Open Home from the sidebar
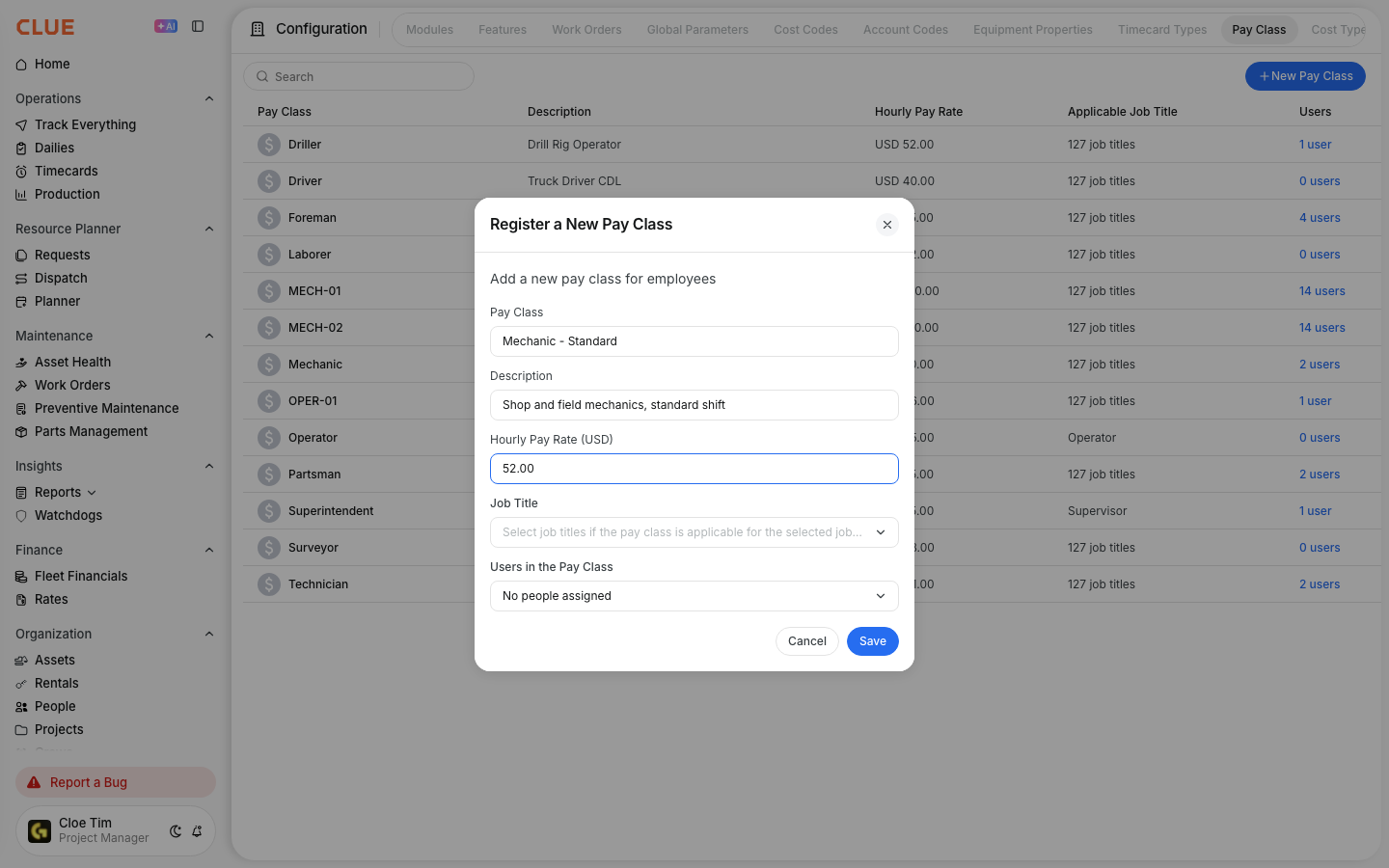Viewport: 1389px width, 868px height. pos(52,64)
